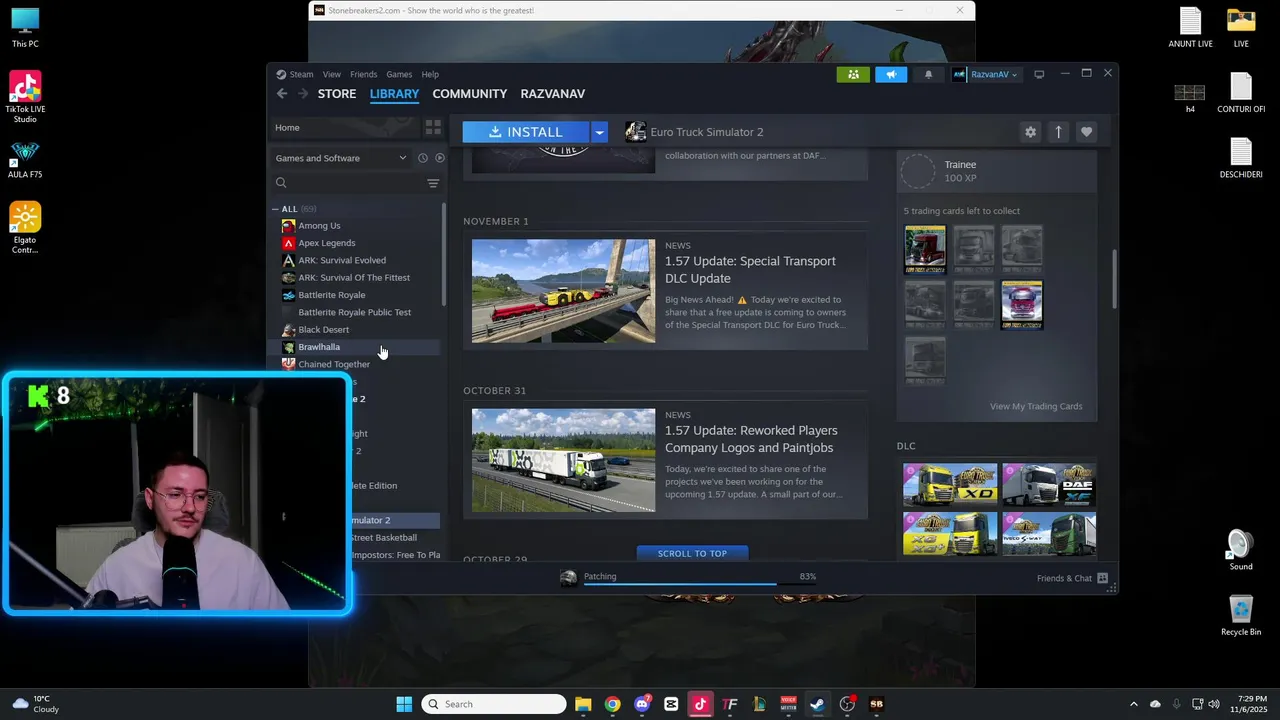Screen dimensions: 1280x720
Task: Open Reworked Players Company Logos news title
Action: (x=751, y=439)
